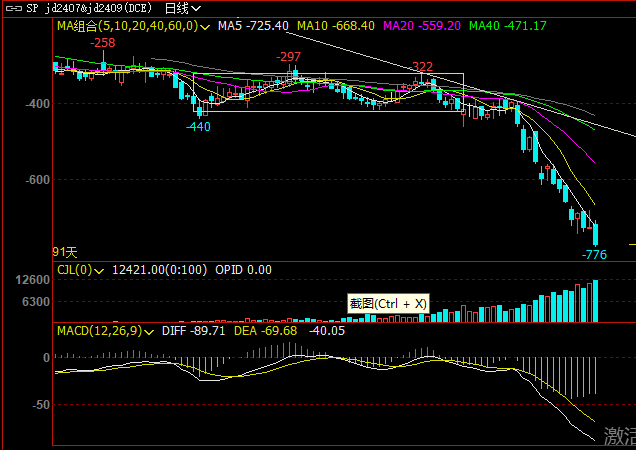The width and height of the screenshot is (636, 450).
Task: Expand the MA组合 indicator dropdown arrow
Action: pyautogui.click(x=205, y=25)
